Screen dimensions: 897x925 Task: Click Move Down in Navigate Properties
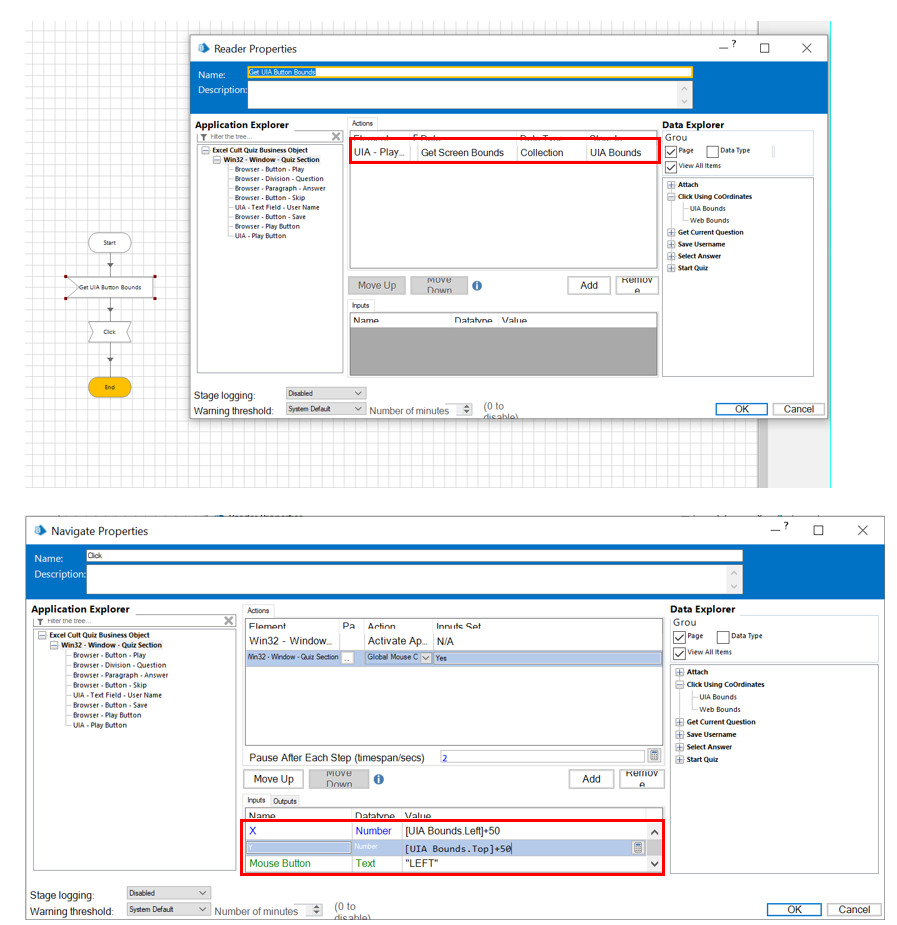pyautogui.click(x=339, y=779)
